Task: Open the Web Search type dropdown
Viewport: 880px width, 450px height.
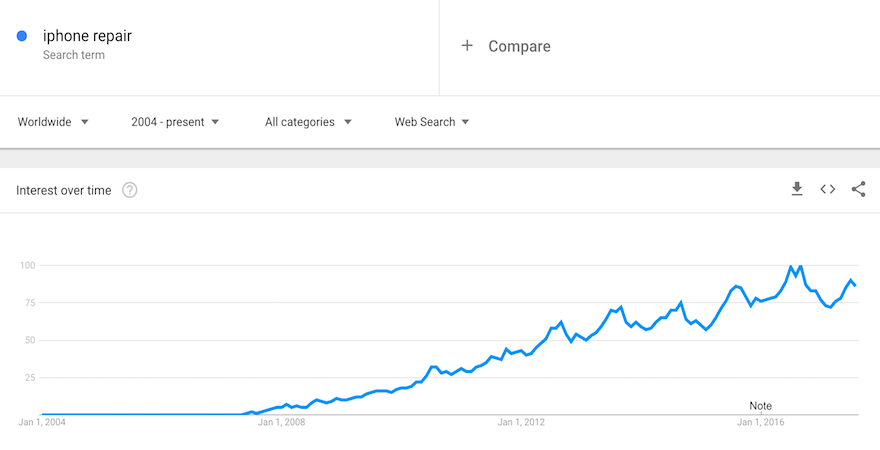Action: (x=432, y=122)
